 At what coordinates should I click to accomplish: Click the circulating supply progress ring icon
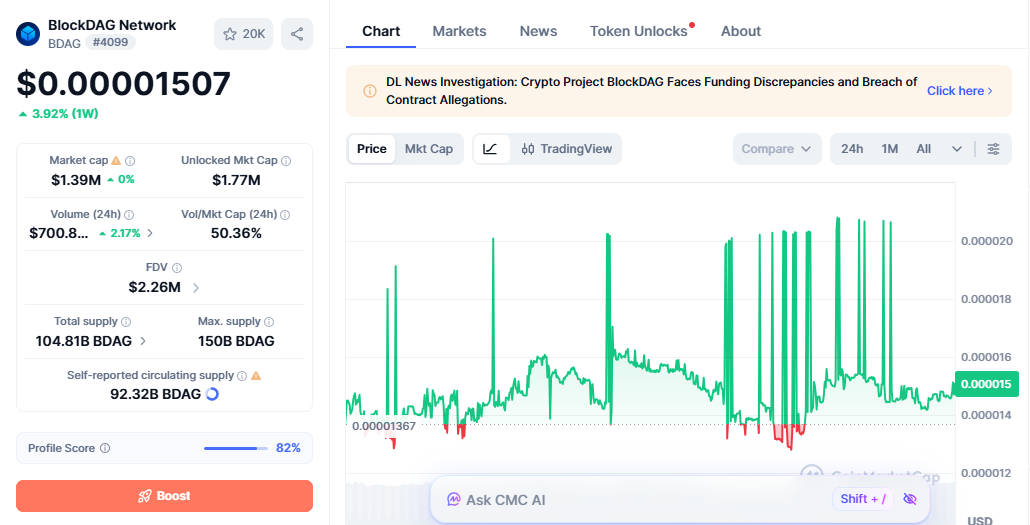pyautogui.click(x=212, y=394)
